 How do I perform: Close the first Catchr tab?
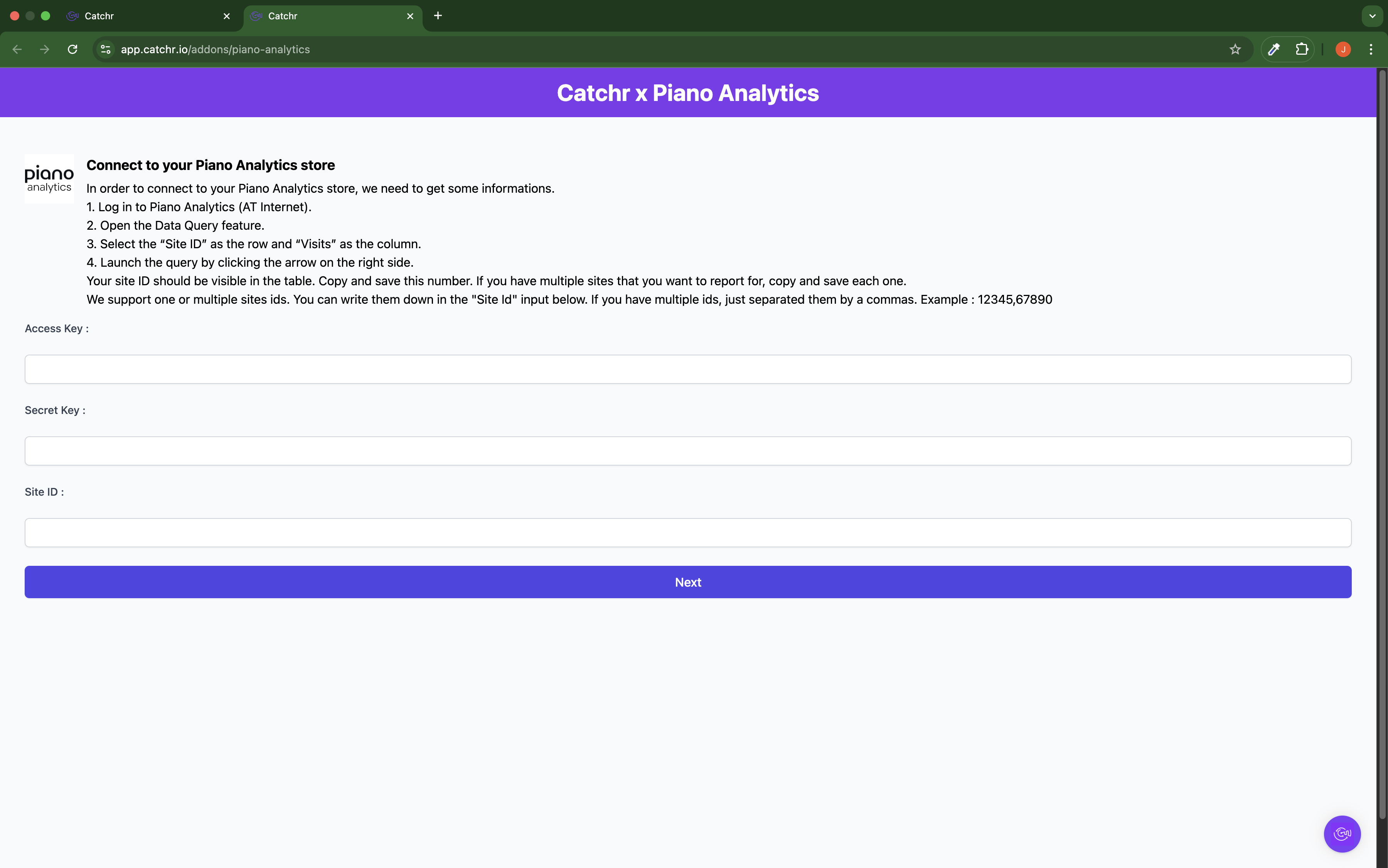pyautogui.click(x=227, y=16)
